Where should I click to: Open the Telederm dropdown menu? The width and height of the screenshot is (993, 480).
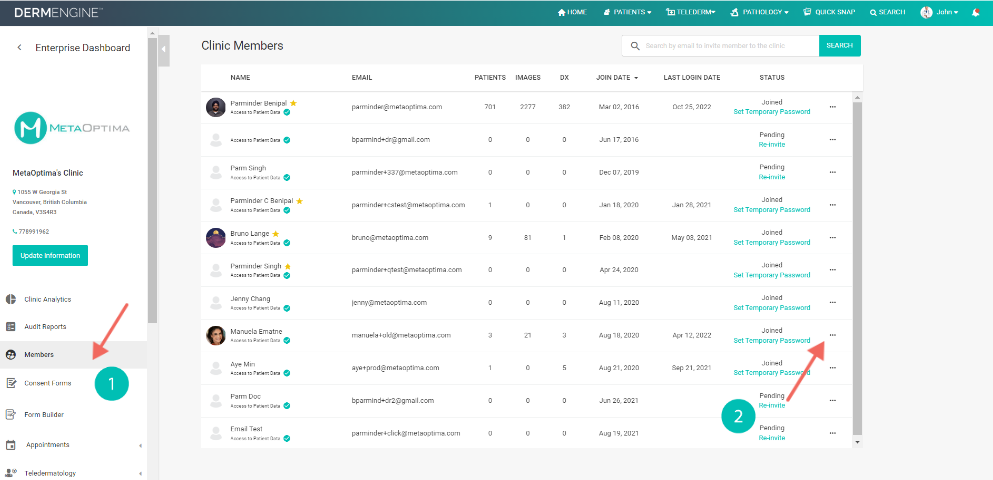(690, 12)
